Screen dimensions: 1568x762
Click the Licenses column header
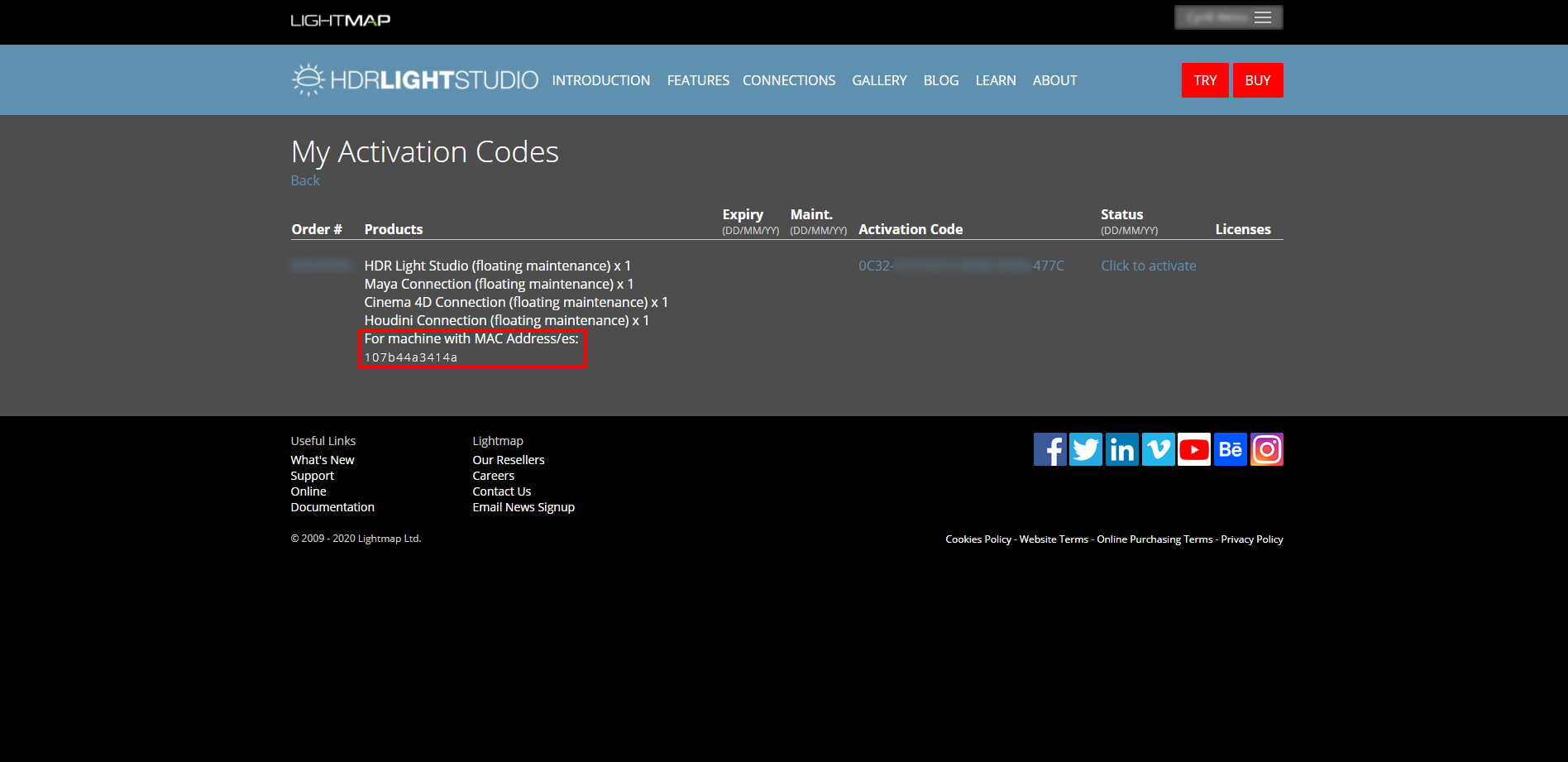click(x=1243, y=229)
